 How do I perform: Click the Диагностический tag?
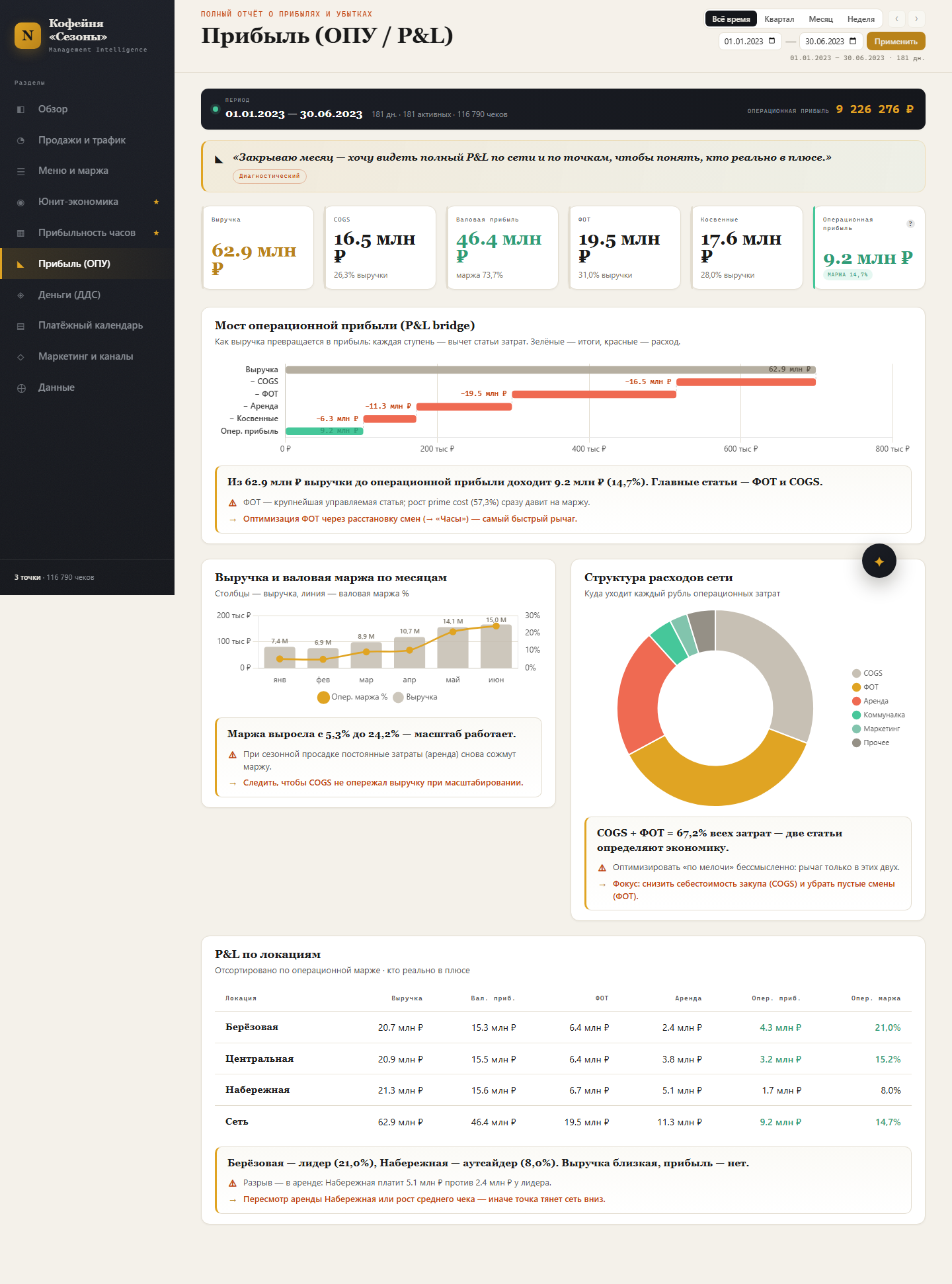(269, 176)
